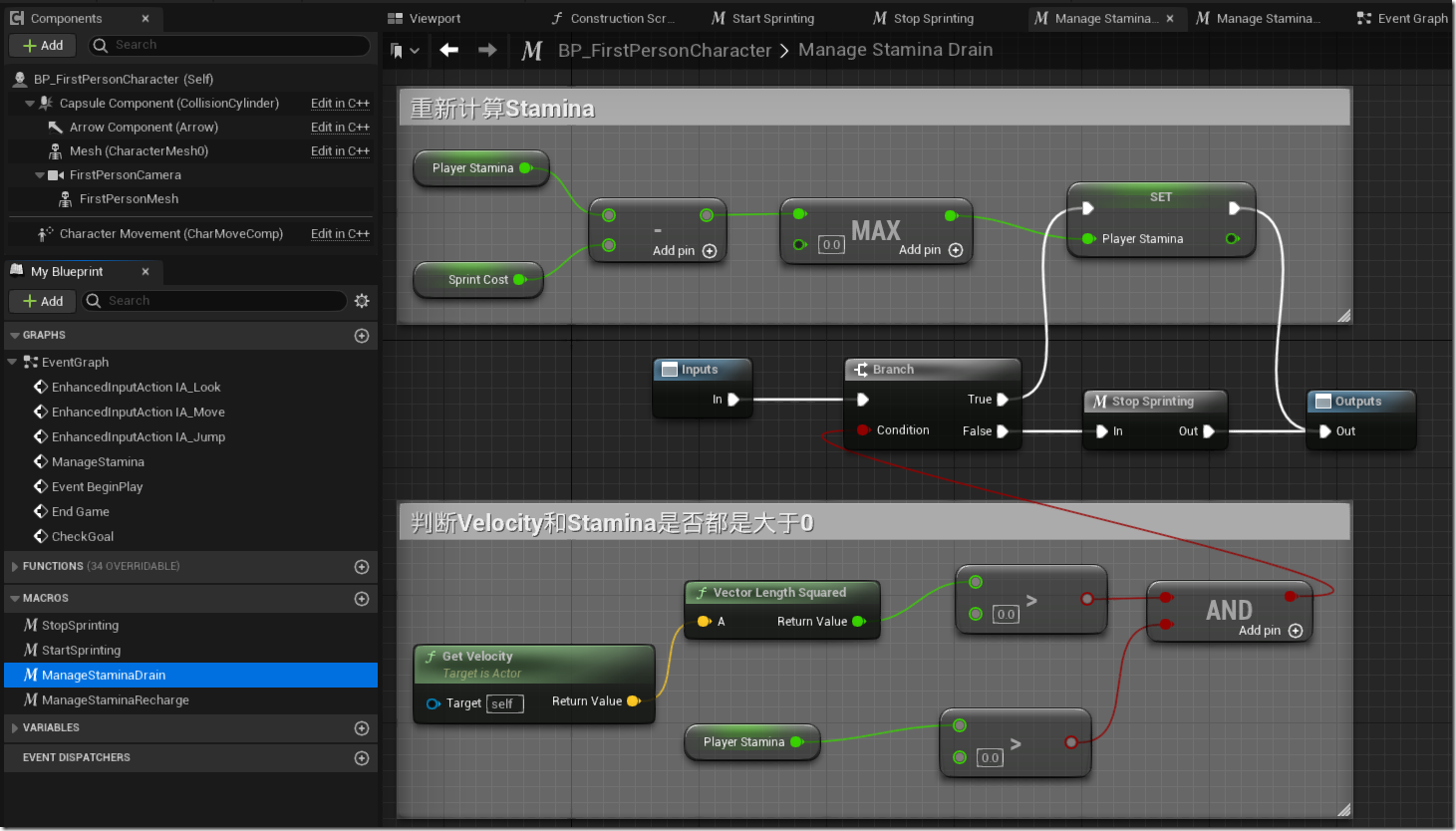
Task: Click the Stop Sprinting node's Out pin
Action: click(x=1209, y=431)
